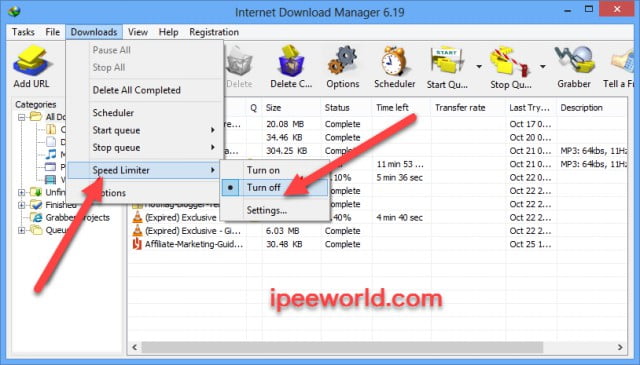This screenshot has height=365, width=640.
Task: Sort by the Q column header
Action: tap(254, 108)
